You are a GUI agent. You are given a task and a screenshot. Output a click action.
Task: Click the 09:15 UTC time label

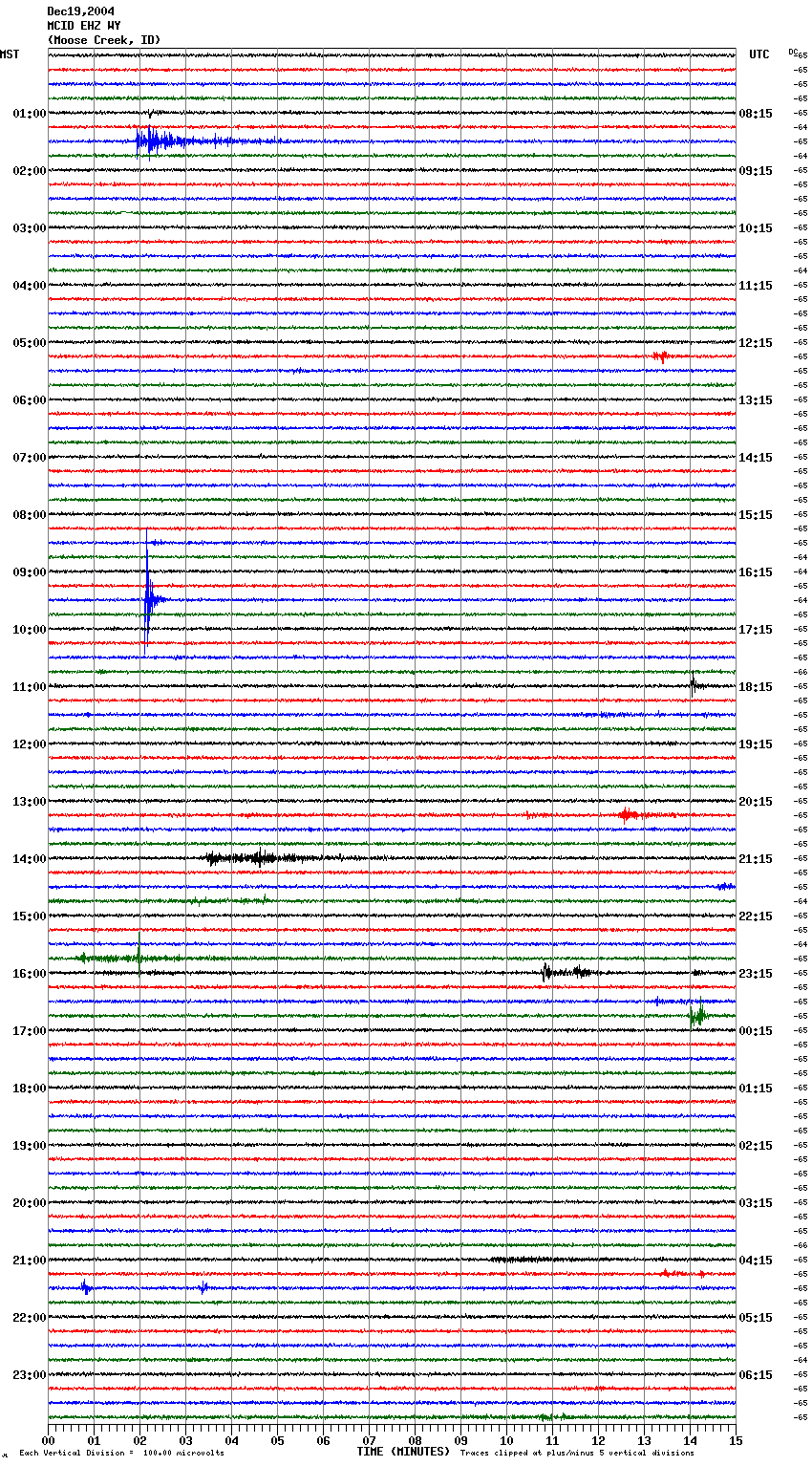point(756,170)
